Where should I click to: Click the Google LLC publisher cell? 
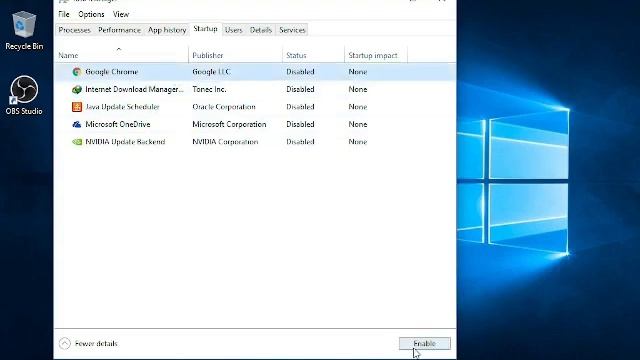[x=211, y=72]
